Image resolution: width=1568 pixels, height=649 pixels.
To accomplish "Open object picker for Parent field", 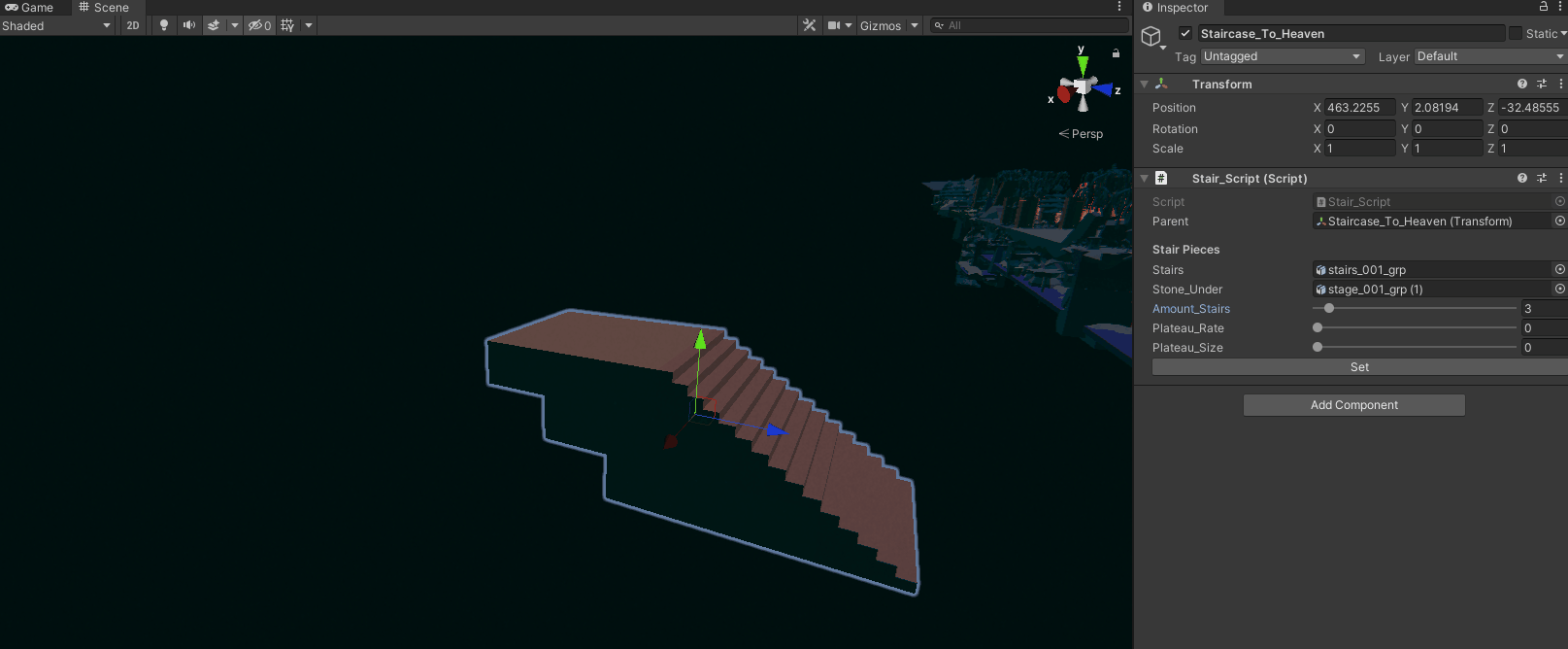I will (x=1560, y=221).
